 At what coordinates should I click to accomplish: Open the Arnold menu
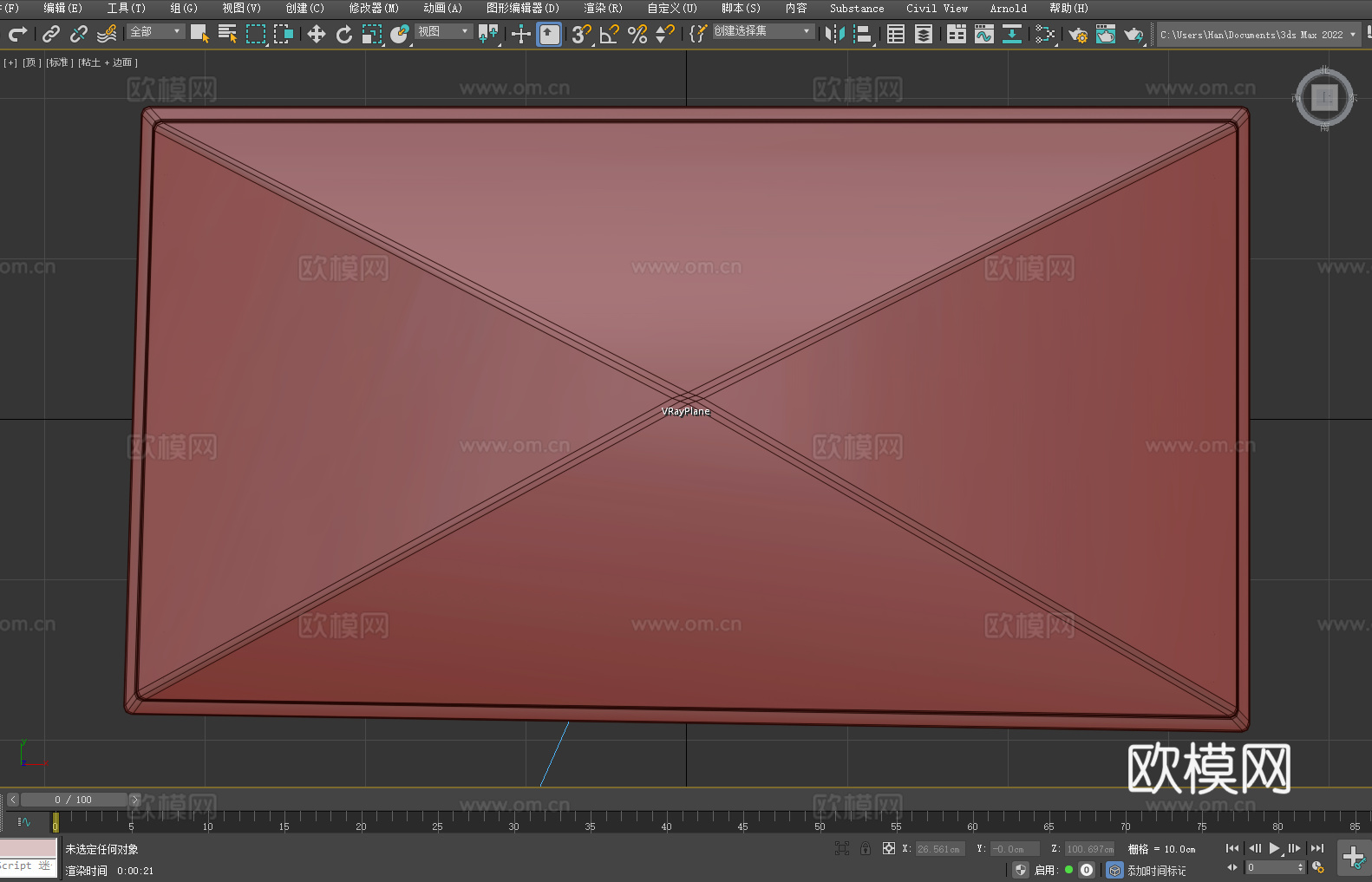click(1008, 8)
